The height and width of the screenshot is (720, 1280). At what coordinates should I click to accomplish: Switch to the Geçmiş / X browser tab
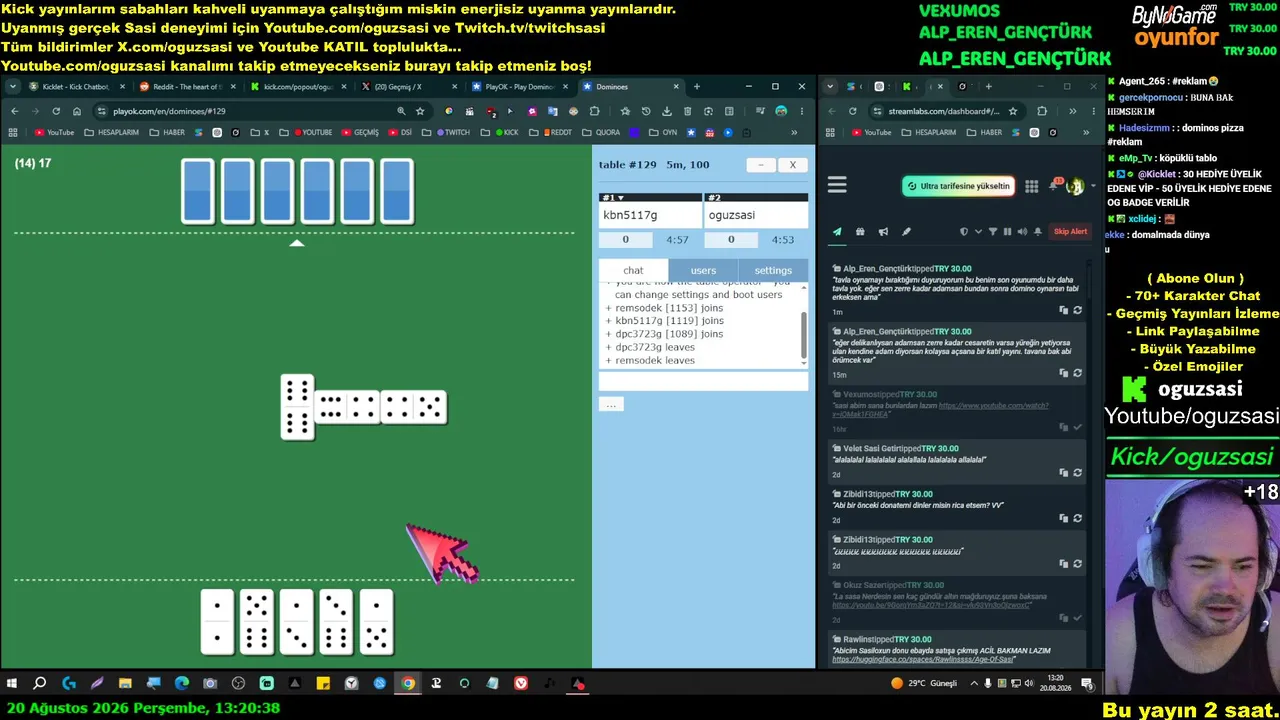tap(409, 87)
